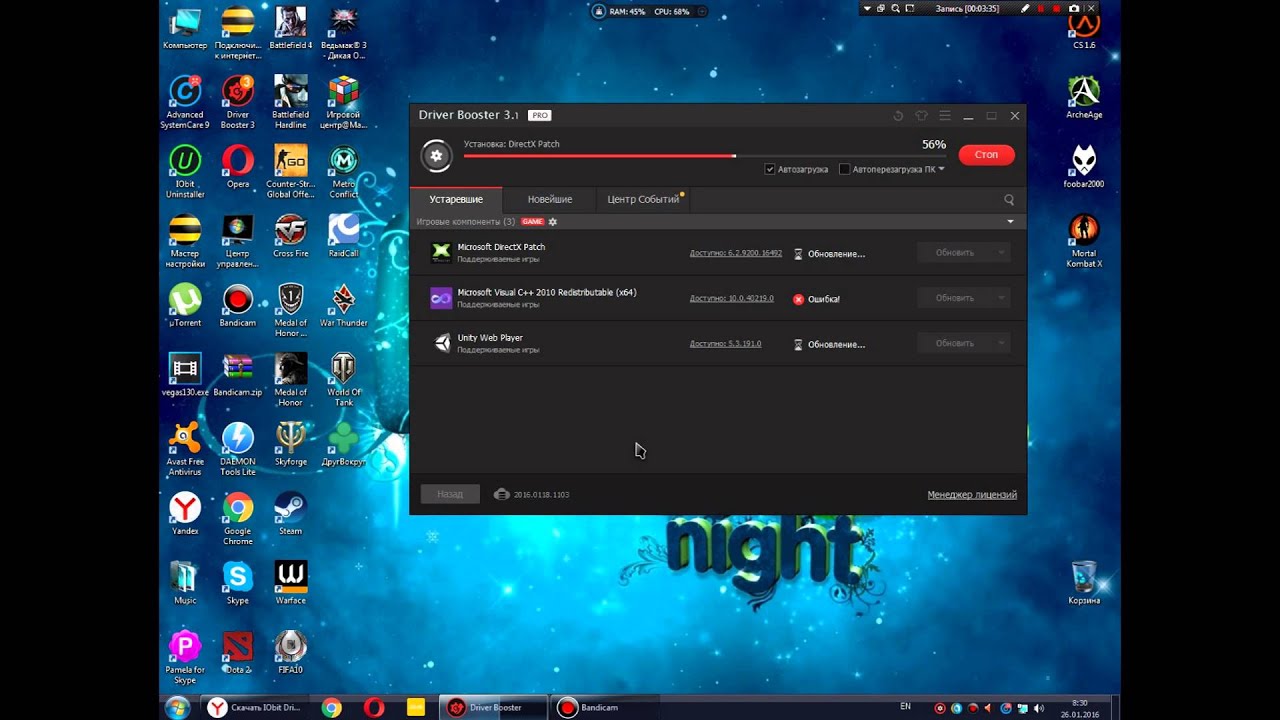Click the database version icon near 2016.0118.1103

tap(502, 494)
